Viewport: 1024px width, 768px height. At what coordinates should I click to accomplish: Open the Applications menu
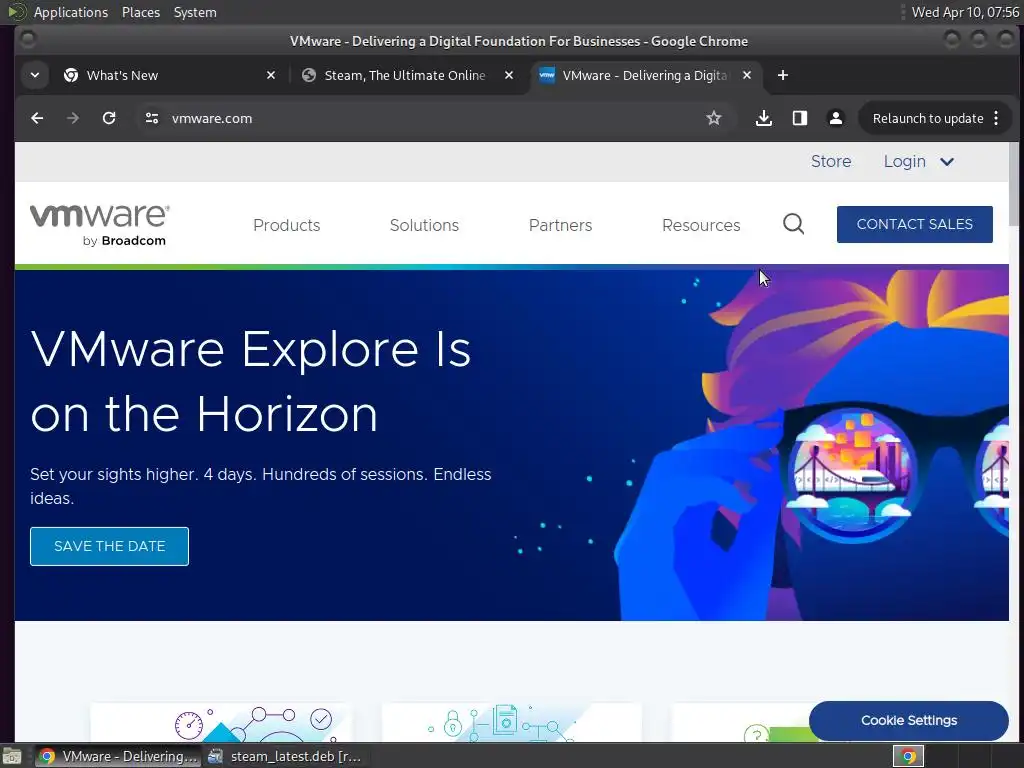coord(71,12)
